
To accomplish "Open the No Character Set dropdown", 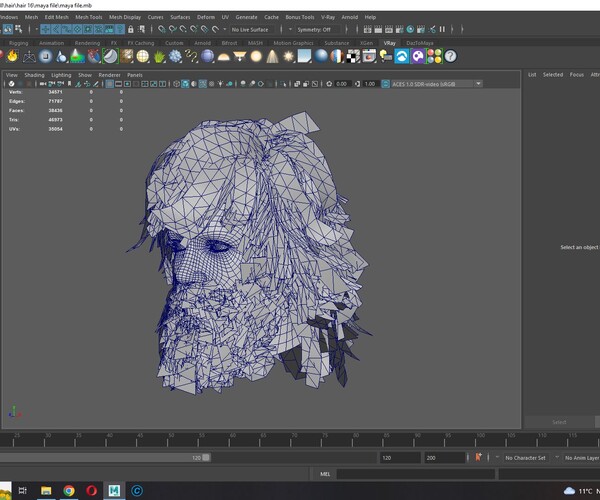I will [x=525, y=458].
